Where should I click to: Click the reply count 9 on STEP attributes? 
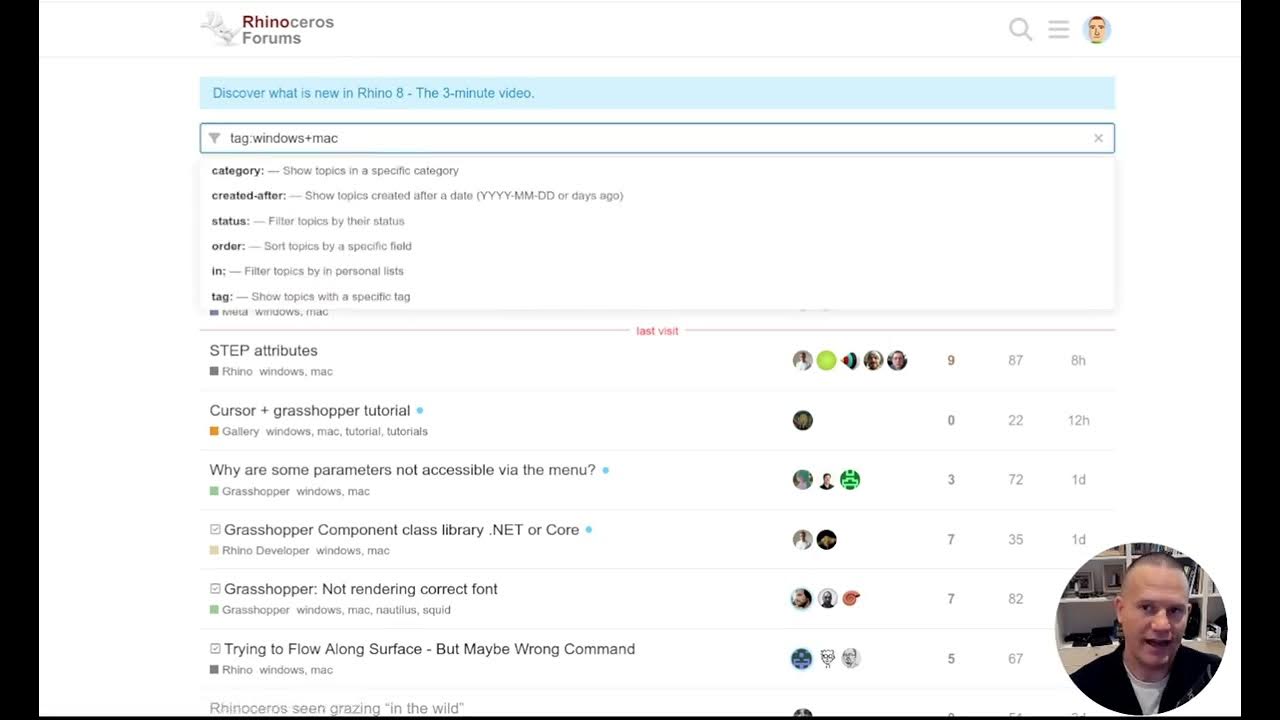(951, 361)
